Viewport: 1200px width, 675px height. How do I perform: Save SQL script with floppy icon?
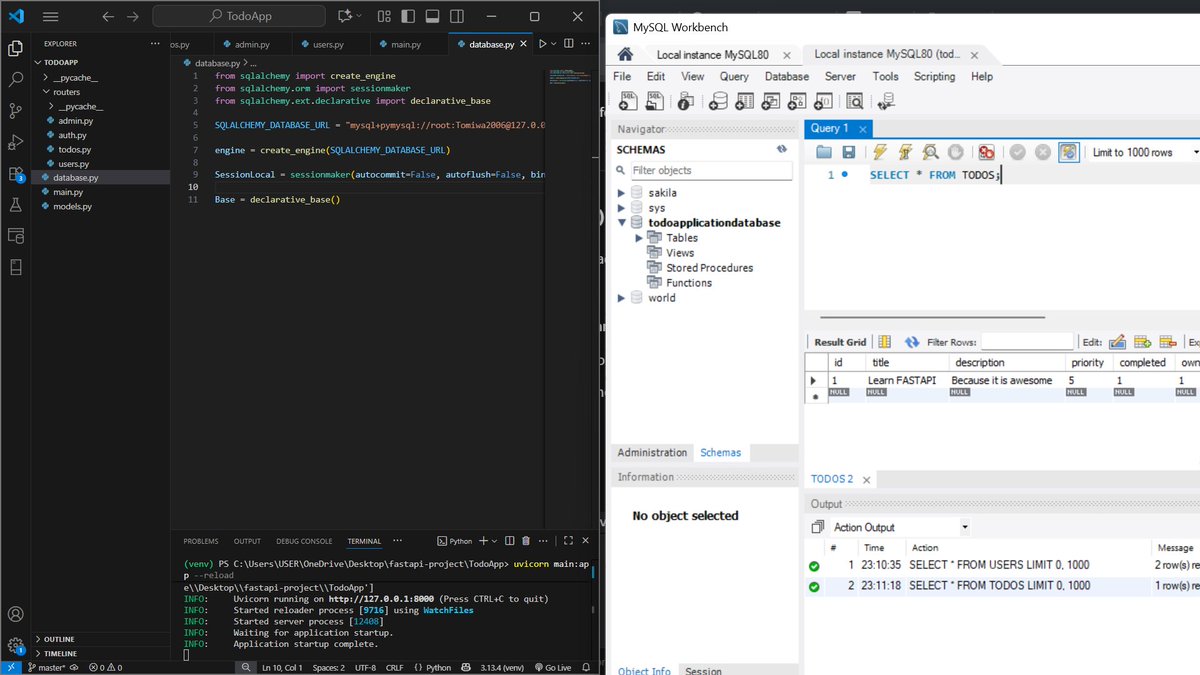pyautogui.click(x=848, y=152)
